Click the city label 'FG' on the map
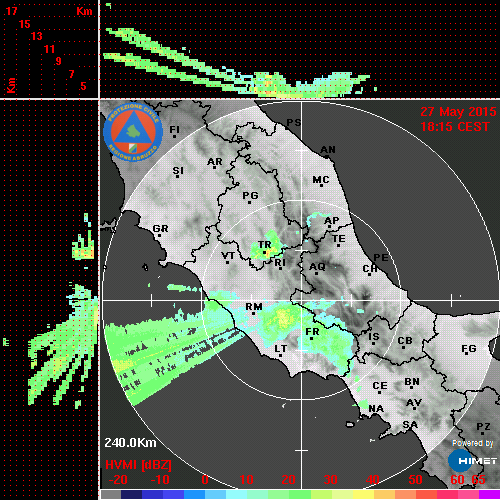The width and height of the screenshot is (500, 500). [x=469, y=349]
